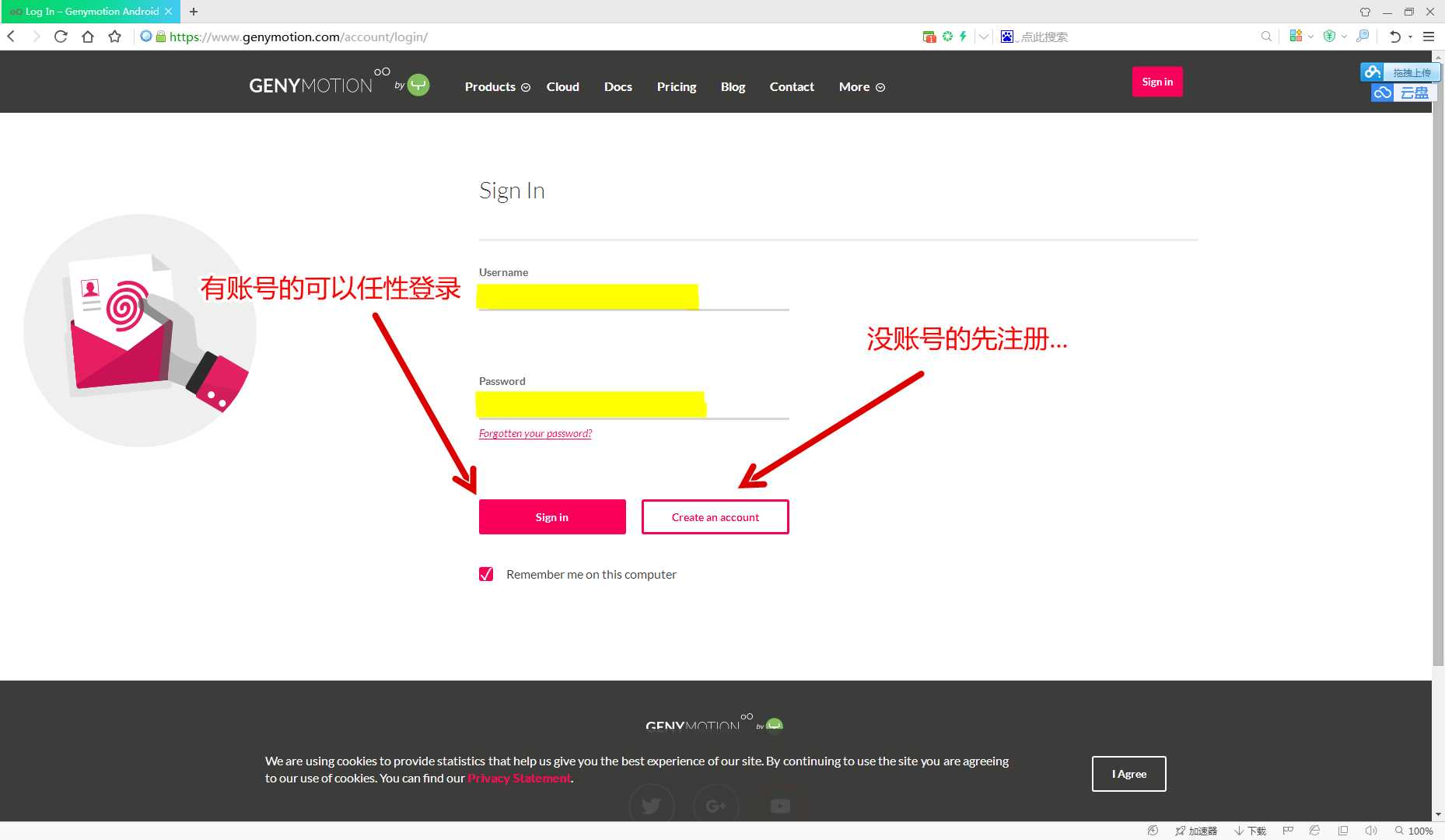Screen dimensions: 1445x840
Task: Open the colorful extensions grid icon
Action: click(x=1296, y=36)
